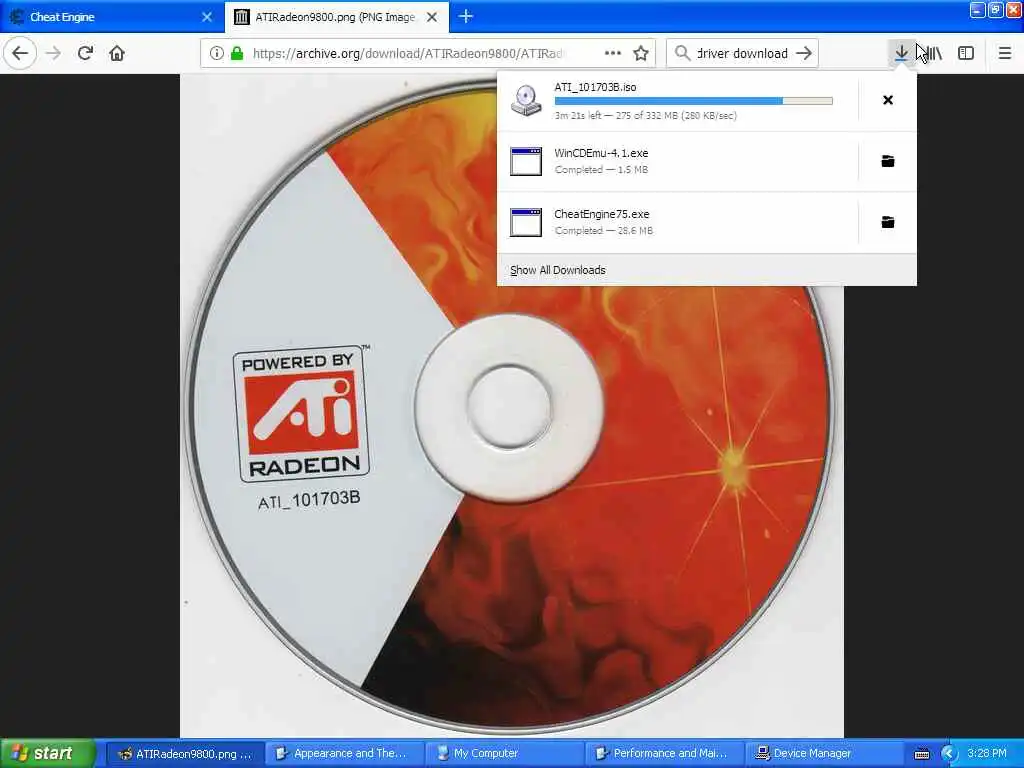Viewport: 1024px width, 768px height.
Task: Switch to Appearance and Themes taskbar window
Action: coord(345,754)
